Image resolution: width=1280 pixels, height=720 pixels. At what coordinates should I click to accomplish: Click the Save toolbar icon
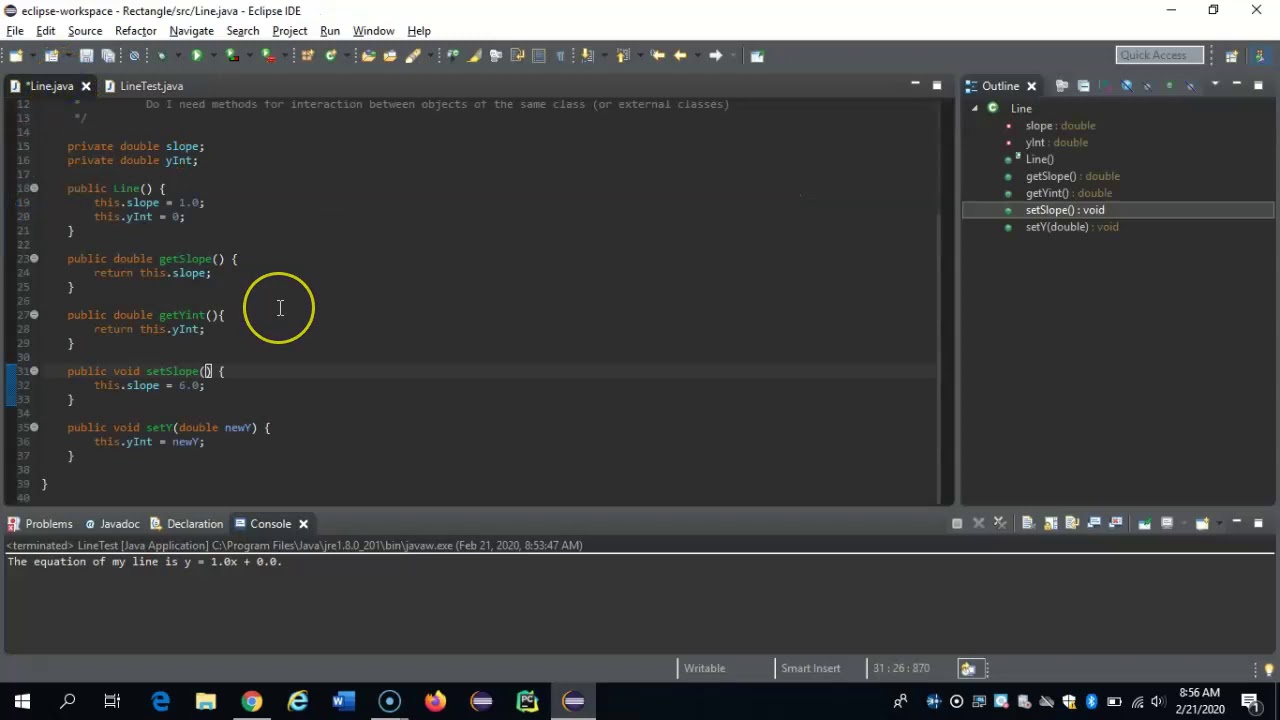pyautogui.click(x=86, y=55)
